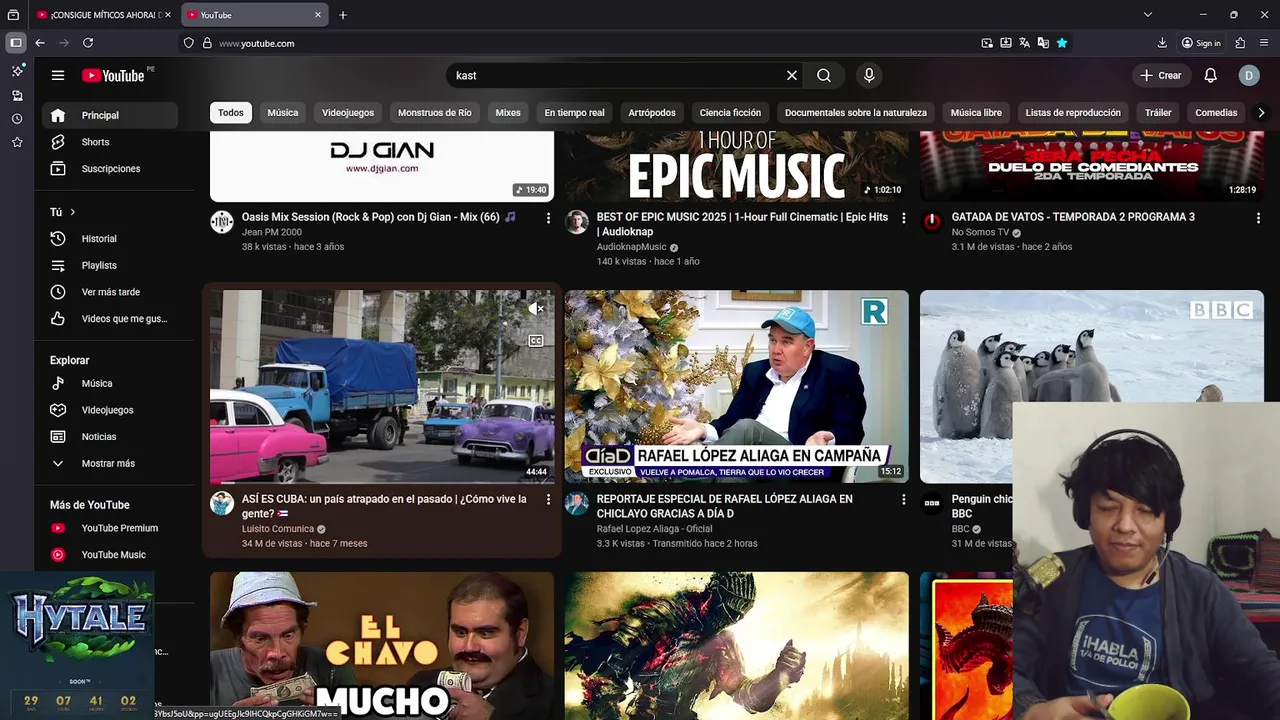Select the Monstruos de Río chip
Viewport: 1280px width, 720px height.
tap(435, 113)
